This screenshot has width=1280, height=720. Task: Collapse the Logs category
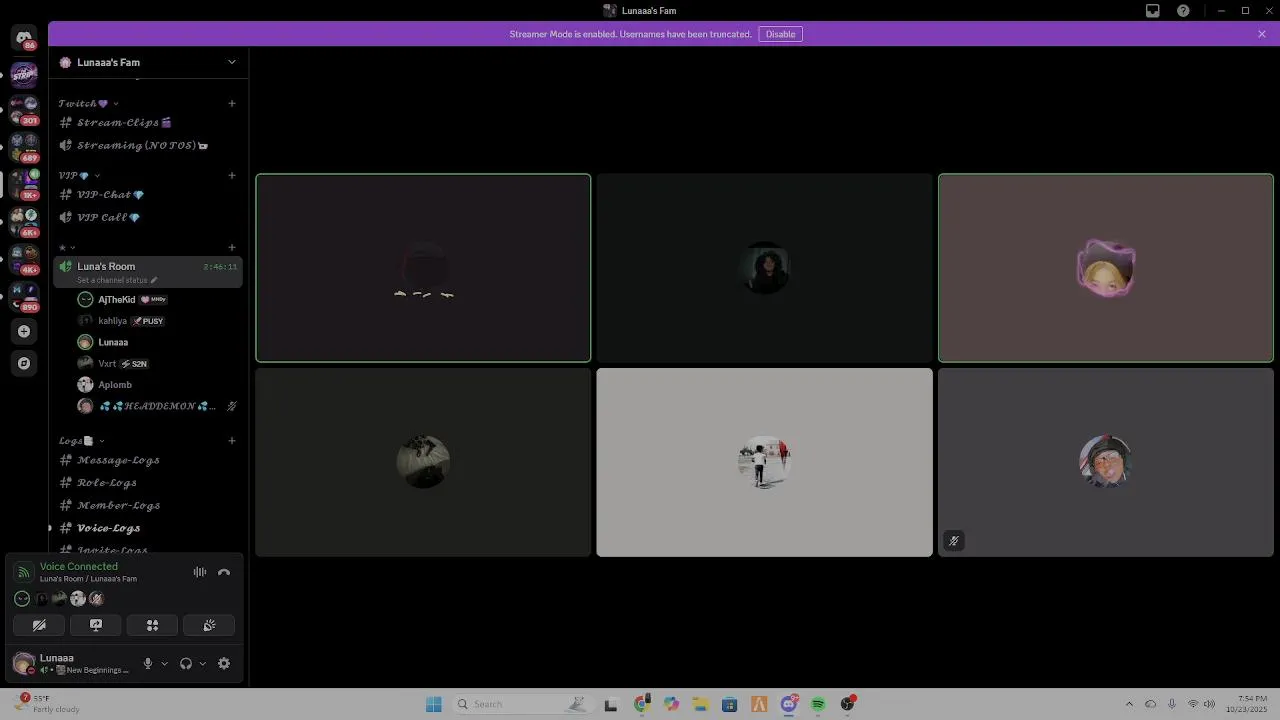coord(81,440)
